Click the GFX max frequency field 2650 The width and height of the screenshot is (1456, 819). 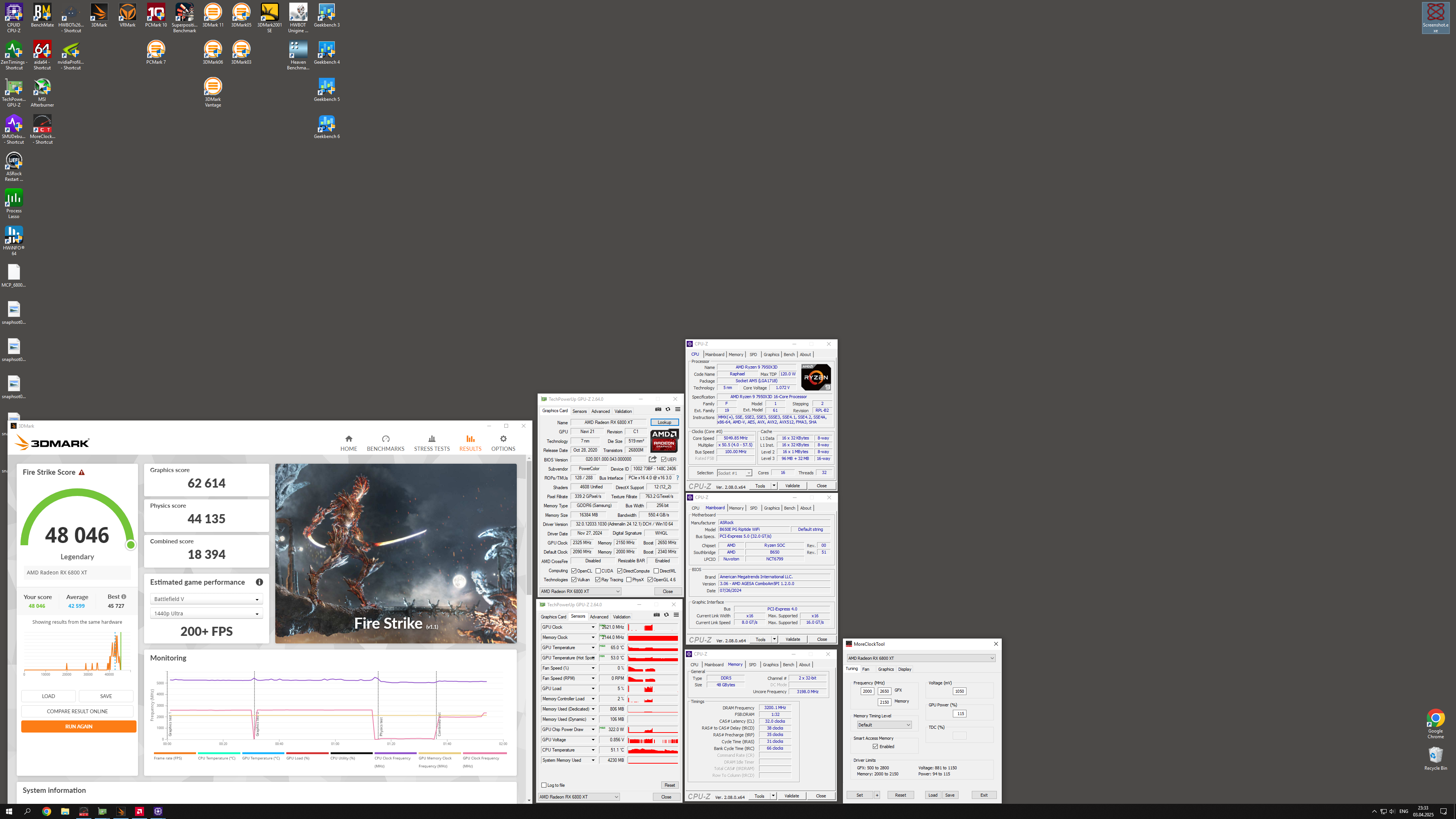pyautogui.click(x=884, y=691)
